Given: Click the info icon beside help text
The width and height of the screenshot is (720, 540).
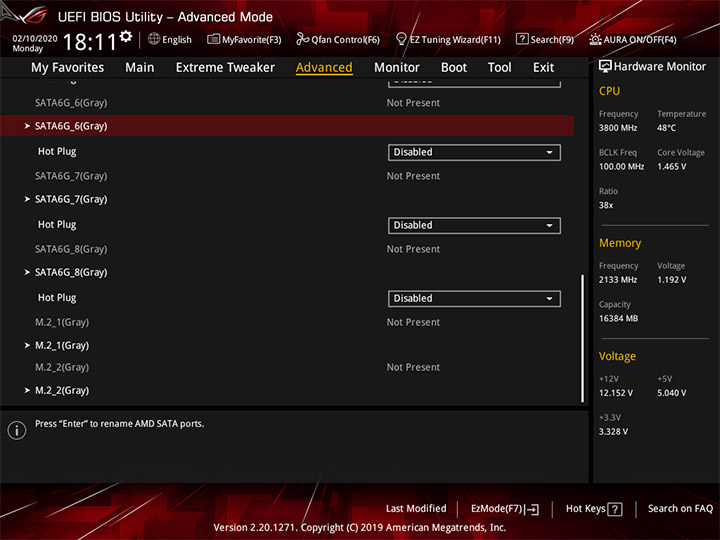Looking at the screenshot, I should pyautogui.click(x=17, y=430).
